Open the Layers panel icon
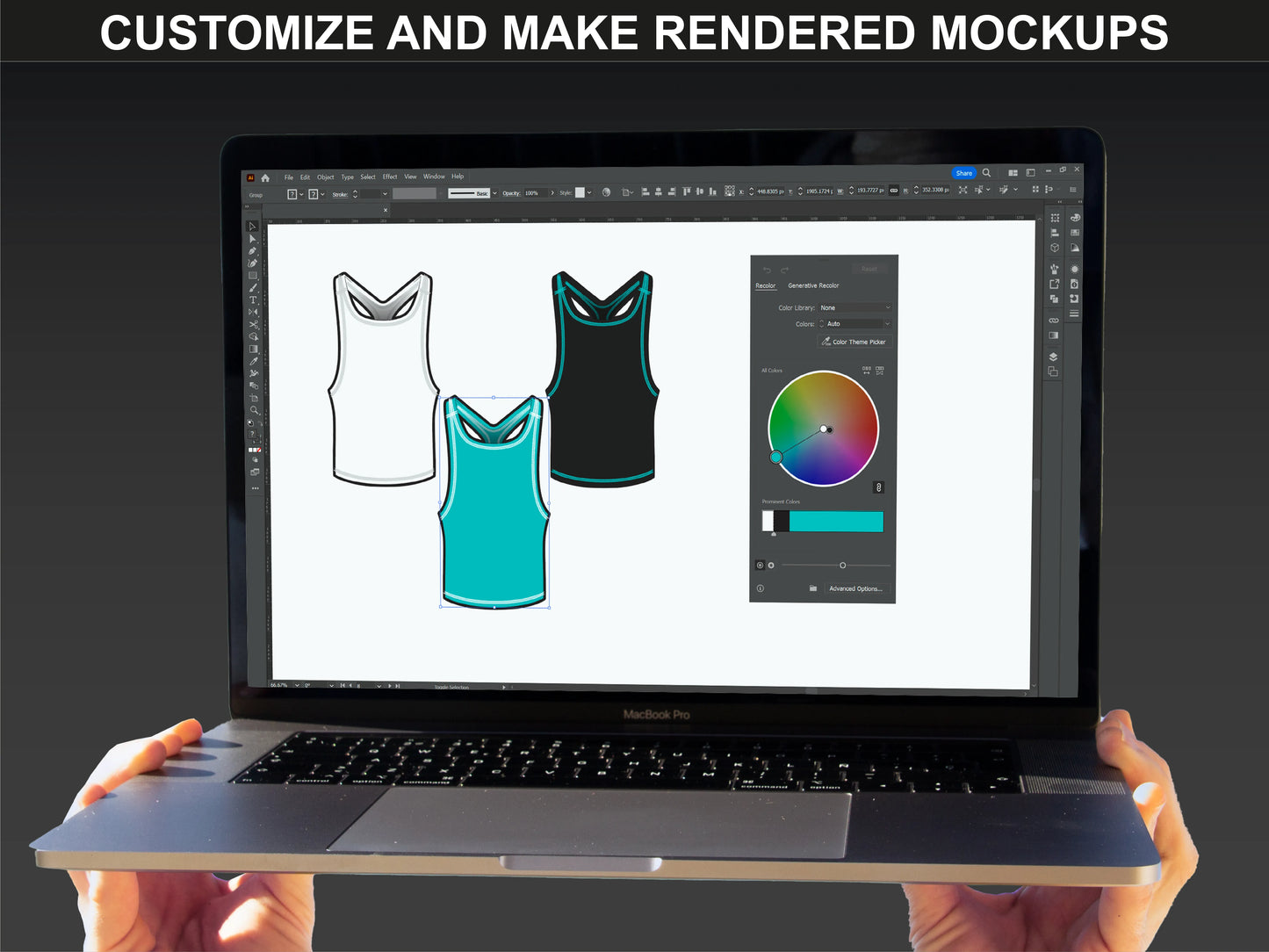Image resolution: width=1269 pixels, height=952 pixels. (x=1053, y=357)
